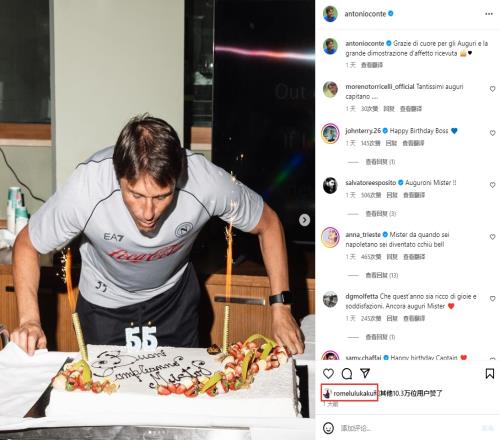
Task: Click the add comment text field
Action: coord(407,428)
